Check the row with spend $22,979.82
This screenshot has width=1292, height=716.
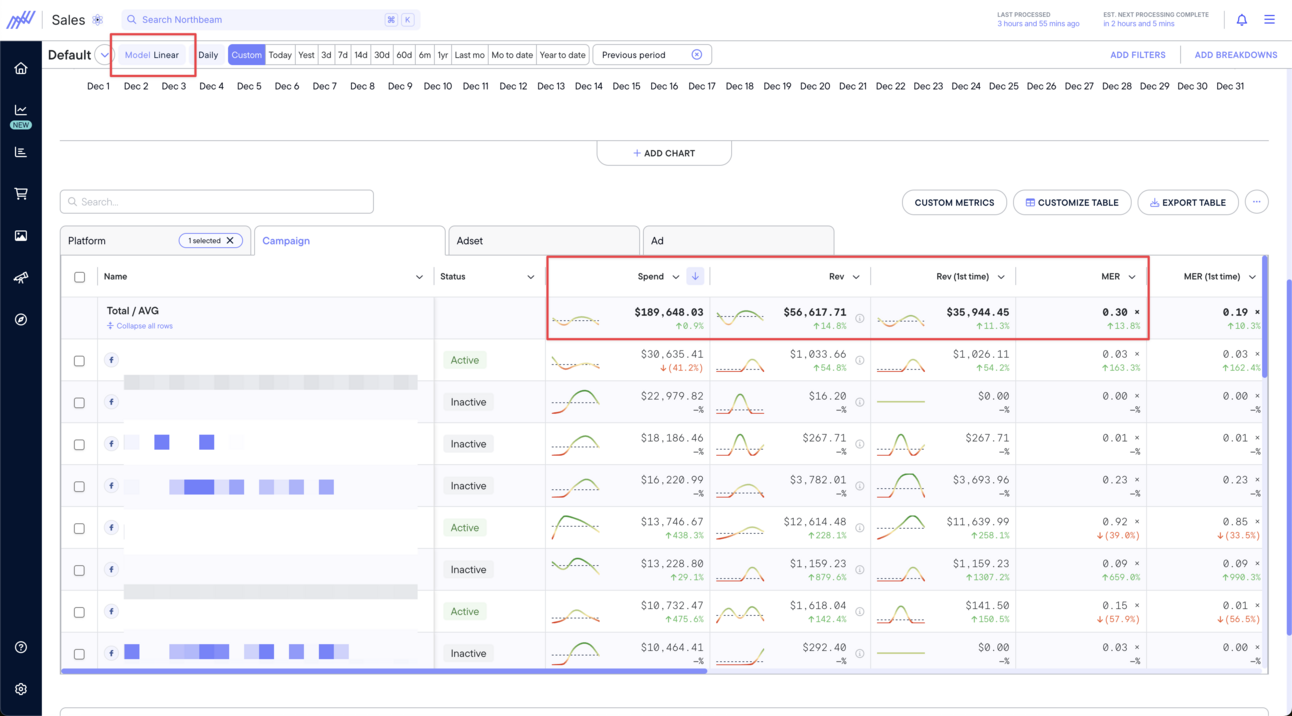[79, 403]
